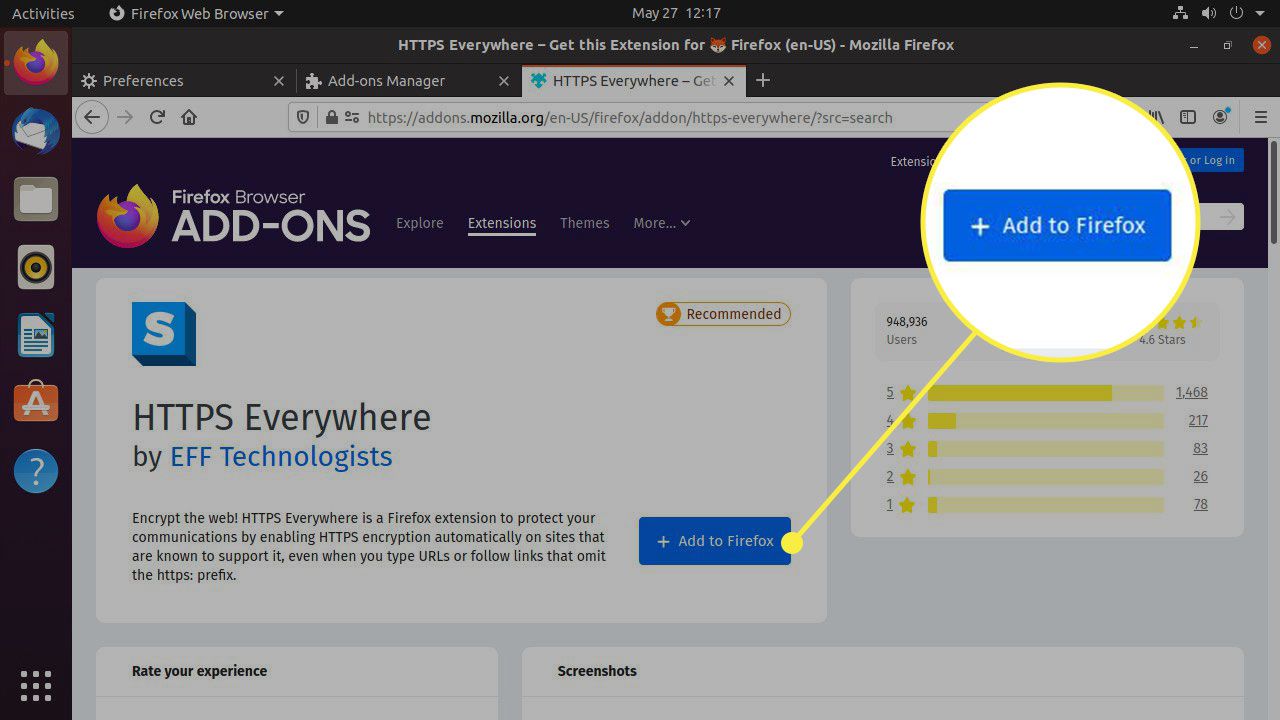Close the HTTPS Everywhere tab
The width and height of the screenshot is (1280, 720).
tap(729, 81)
